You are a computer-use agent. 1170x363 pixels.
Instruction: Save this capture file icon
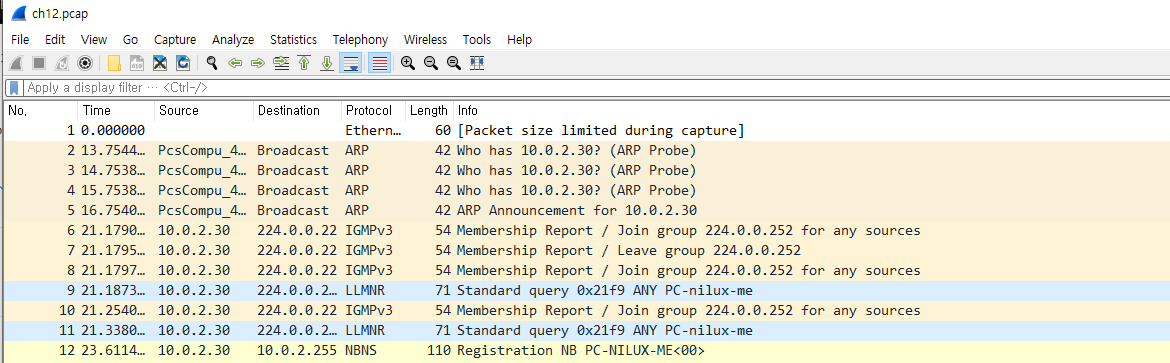pos(137,63)
